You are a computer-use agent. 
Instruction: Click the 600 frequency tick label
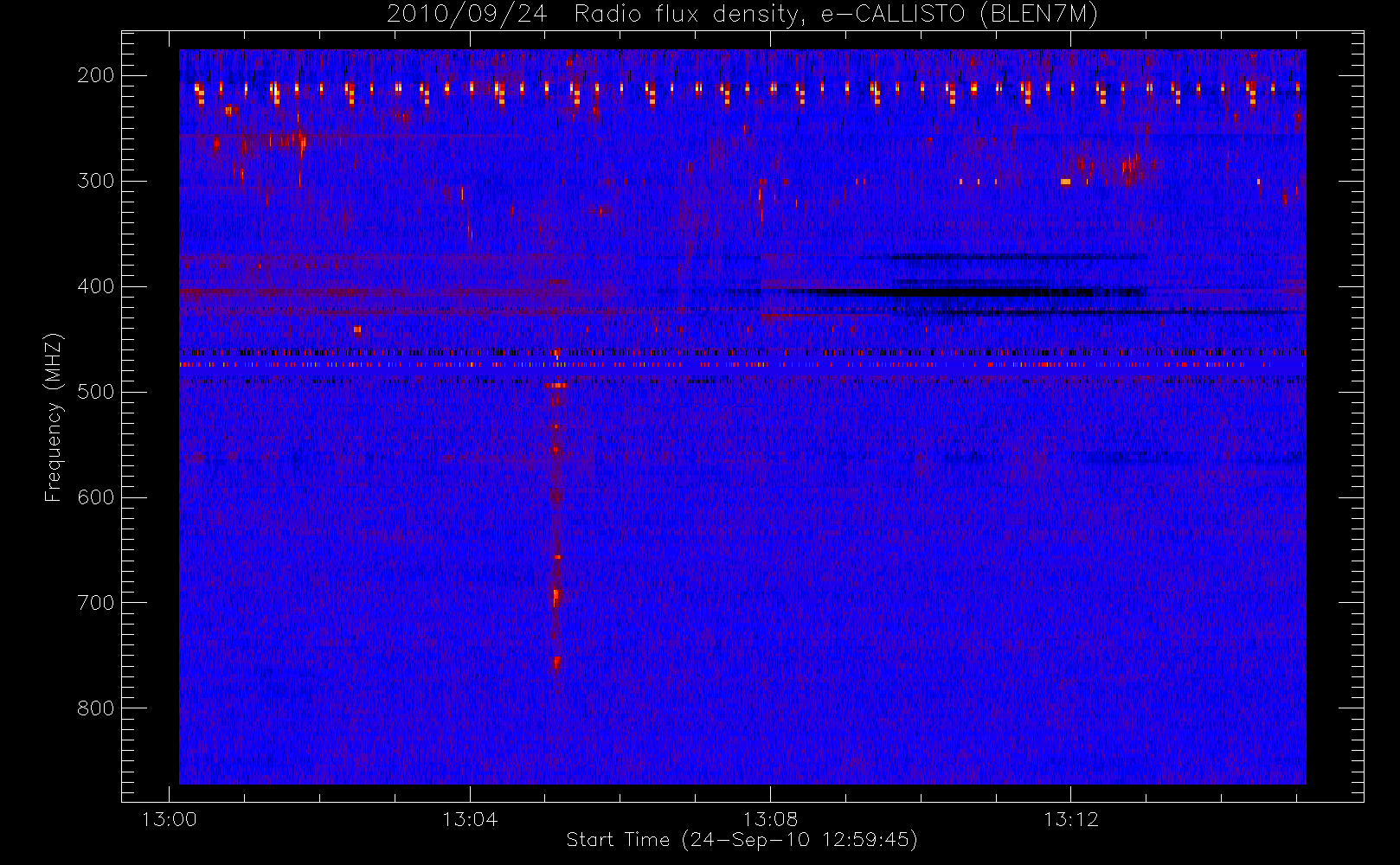tap(96, 497)
